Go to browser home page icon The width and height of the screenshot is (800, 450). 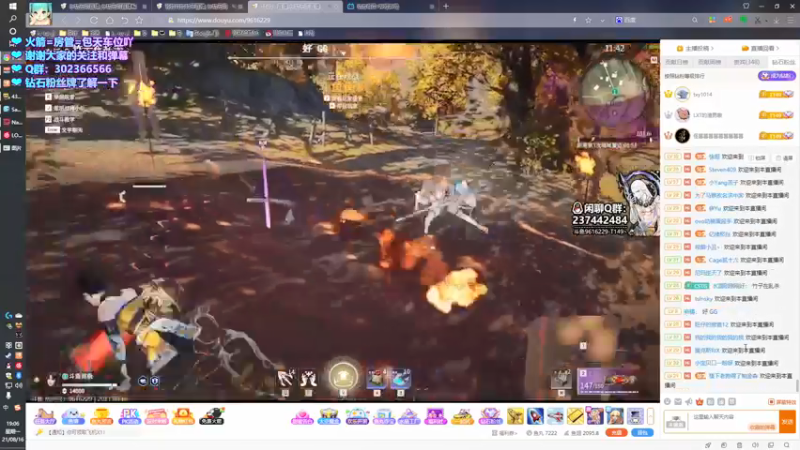click(x=109, y=20)
